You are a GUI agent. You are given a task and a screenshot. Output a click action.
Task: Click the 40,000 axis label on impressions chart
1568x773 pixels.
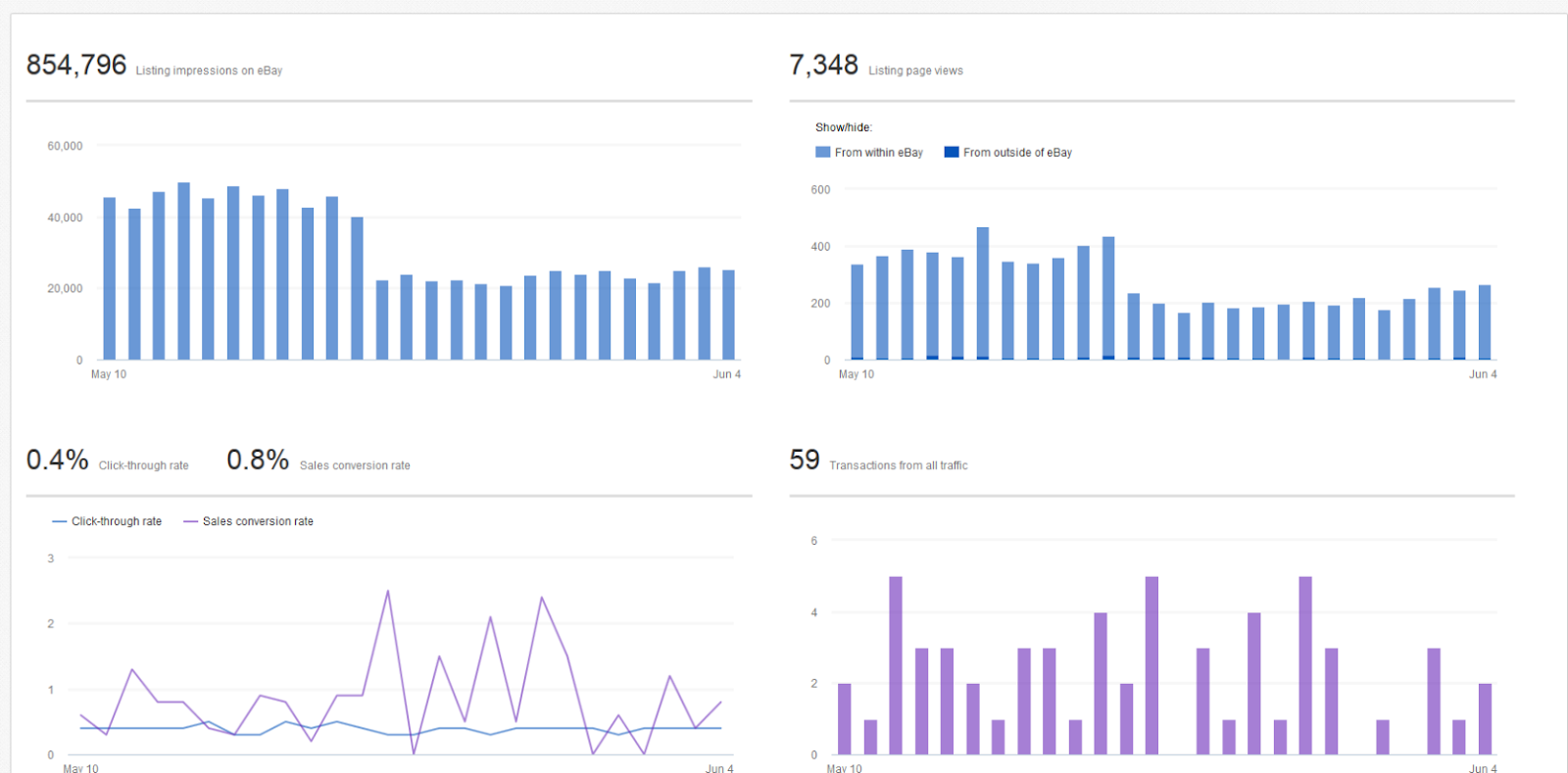(x=65, y=217)
